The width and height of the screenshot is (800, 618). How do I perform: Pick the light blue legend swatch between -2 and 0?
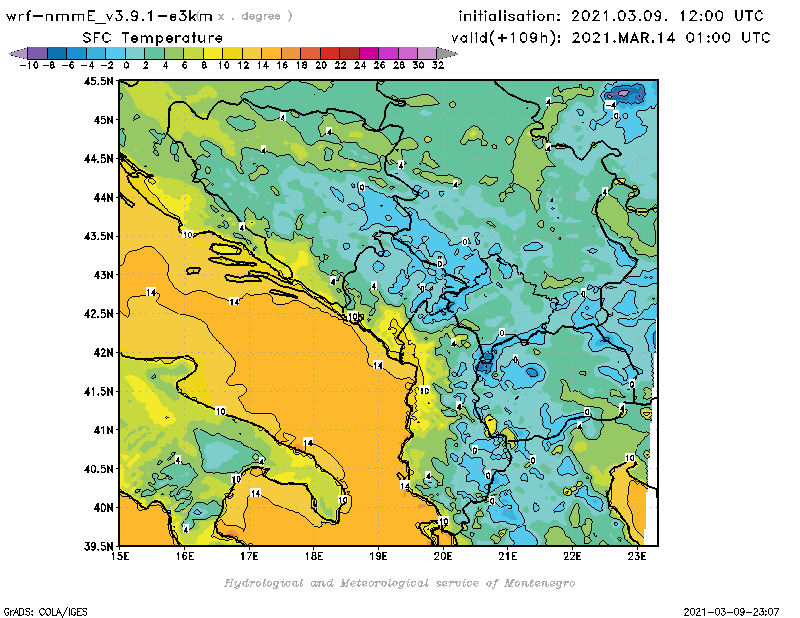tap(116, 53)
